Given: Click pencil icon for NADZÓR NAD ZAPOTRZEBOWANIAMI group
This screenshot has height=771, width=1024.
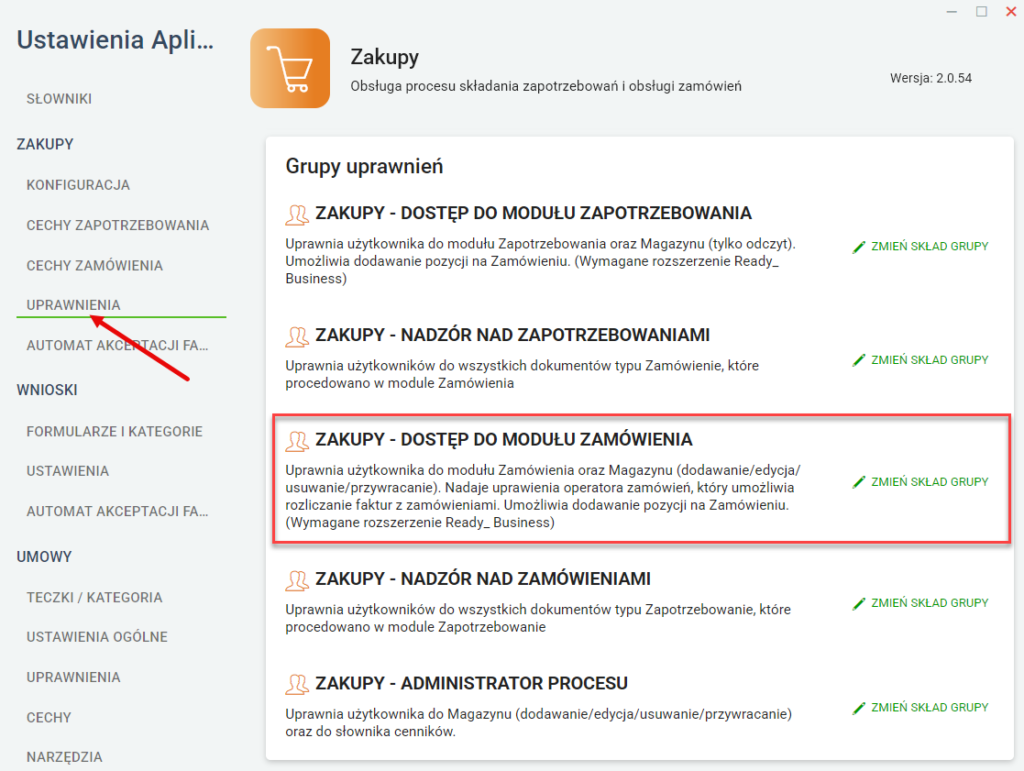Looking at the screenshot, I should (859, 360).
